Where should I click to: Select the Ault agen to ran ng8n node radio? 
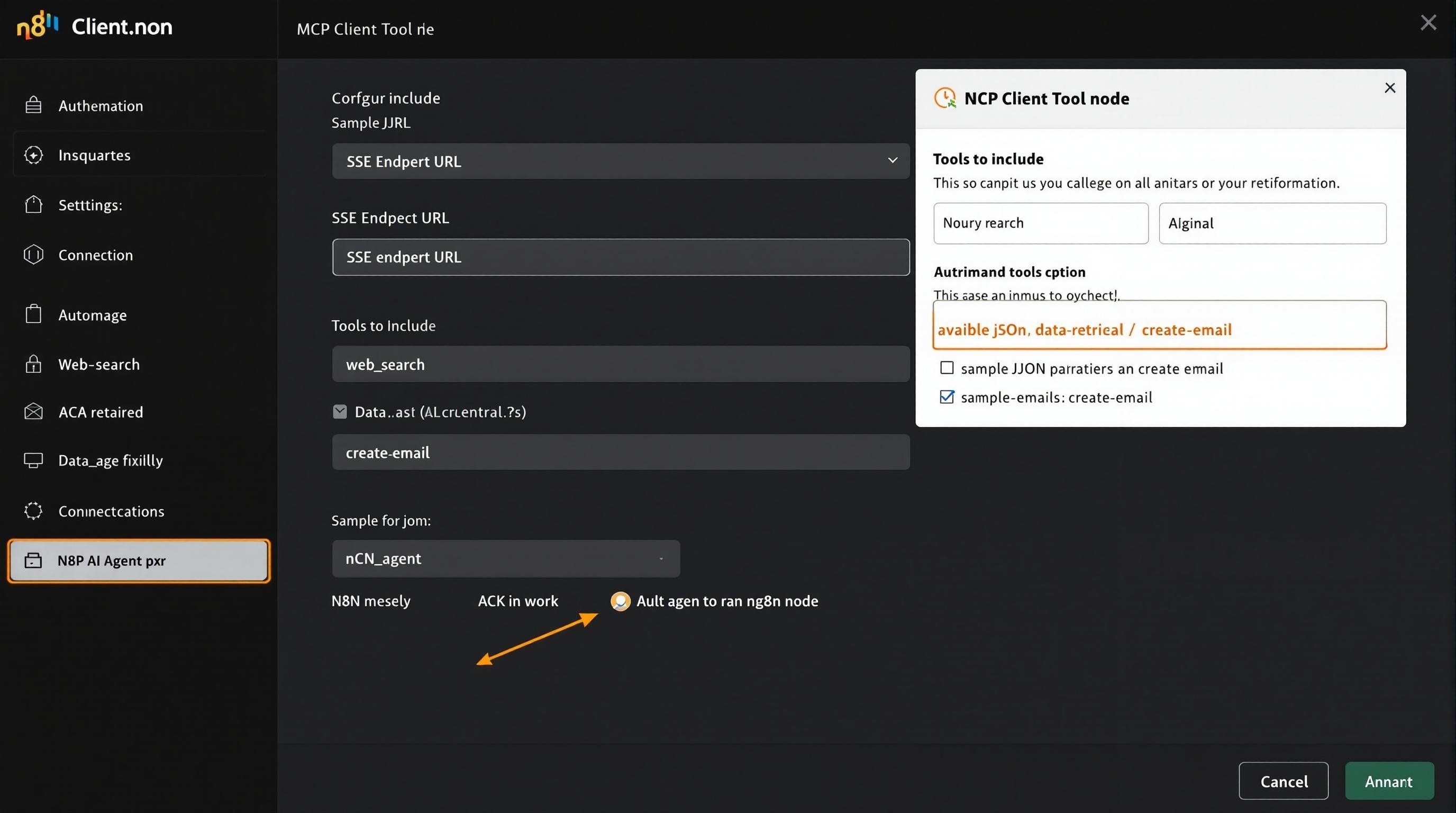[620, 601]
